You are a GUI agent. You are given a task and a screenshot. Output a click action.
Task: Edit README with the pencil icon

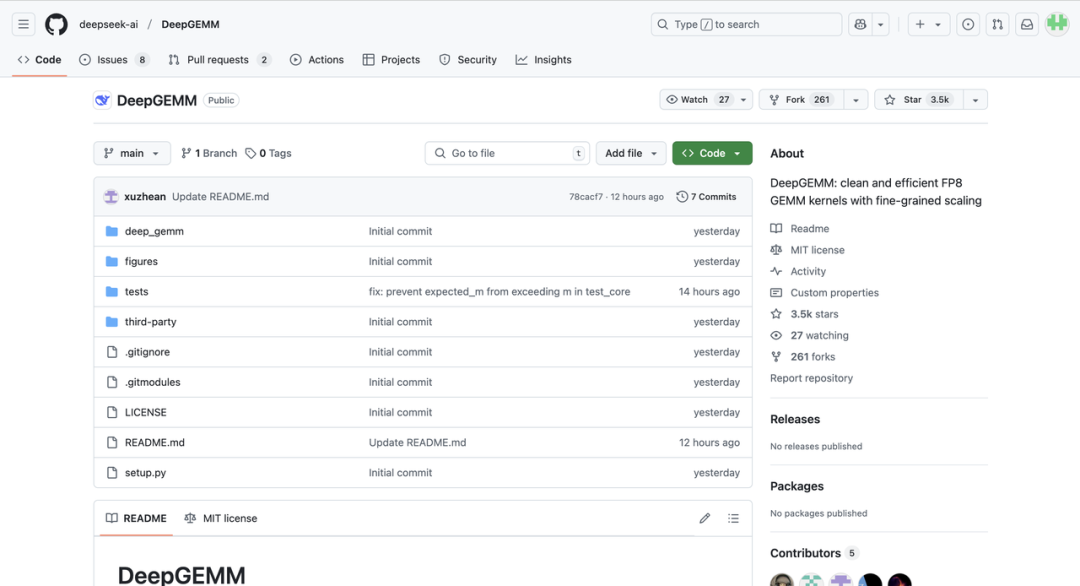click(x=704, y=519)
